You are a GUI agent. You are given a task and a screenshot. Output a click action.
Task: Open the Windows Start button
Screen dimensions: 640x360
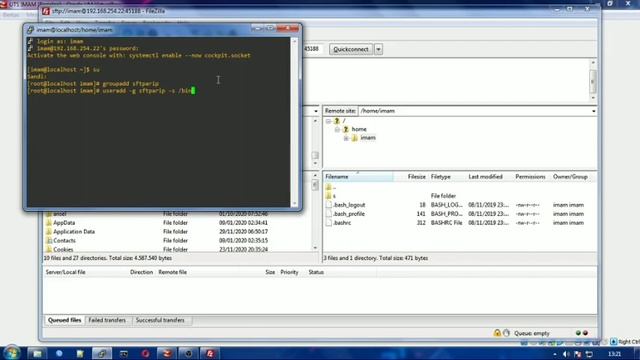pos(11,353)
